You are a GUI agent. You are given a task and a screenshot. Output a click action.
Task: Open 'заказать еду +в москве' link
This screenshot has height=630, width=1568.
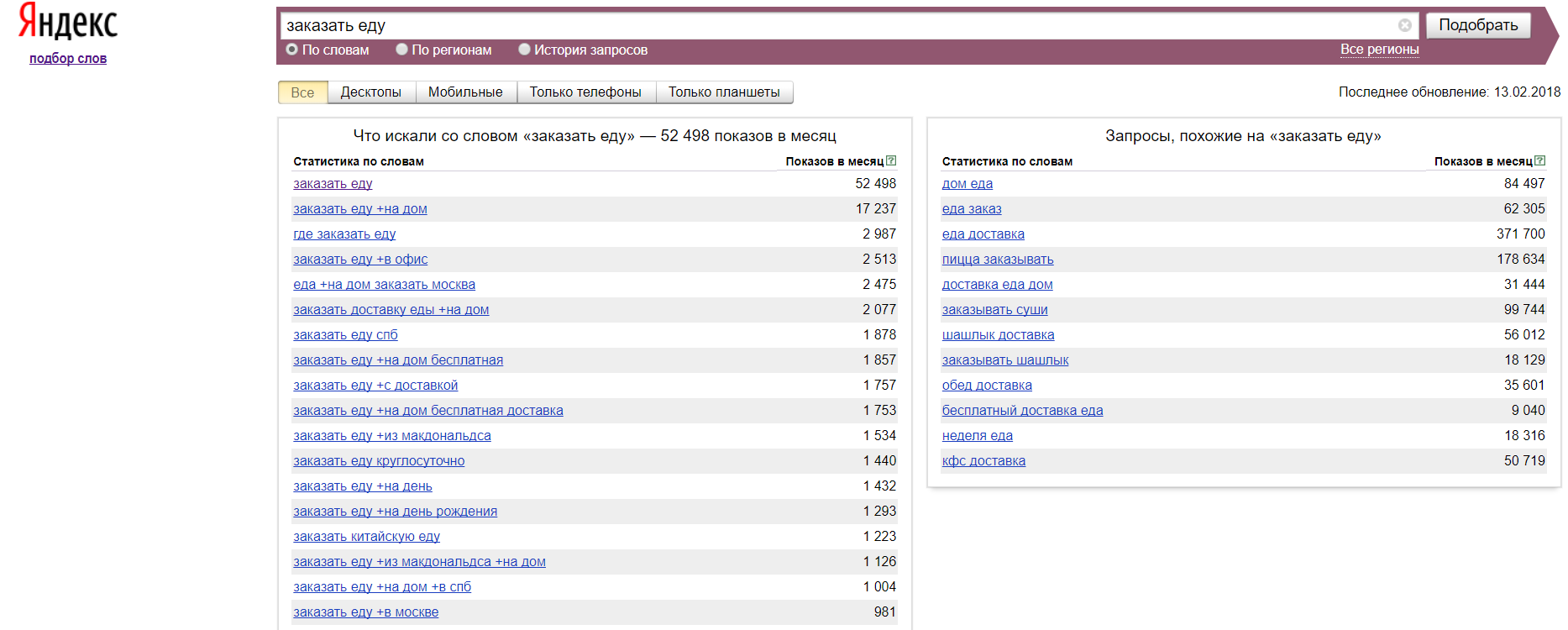[365, 612]
